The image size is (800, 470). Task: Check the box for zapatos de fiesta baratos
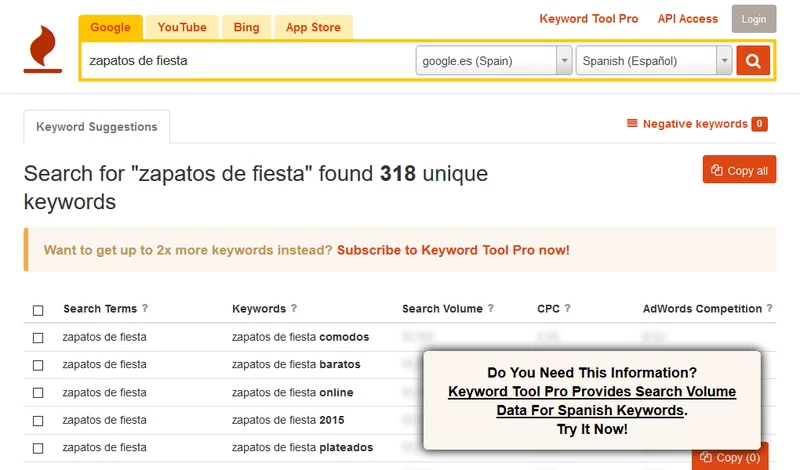[38, 365]
